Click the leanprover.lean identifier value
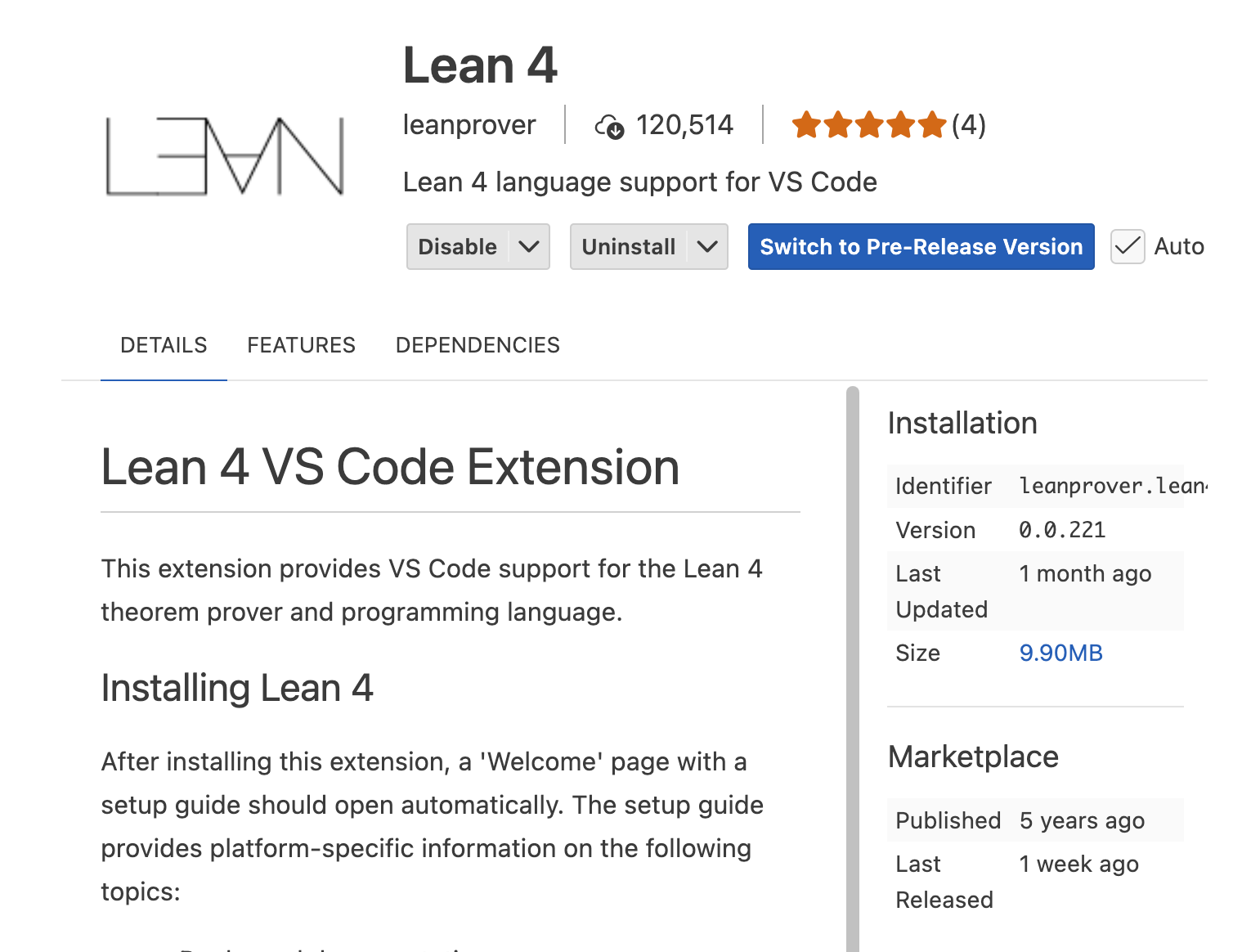This screenshot has width=1251, height=952. point(1112,486)
